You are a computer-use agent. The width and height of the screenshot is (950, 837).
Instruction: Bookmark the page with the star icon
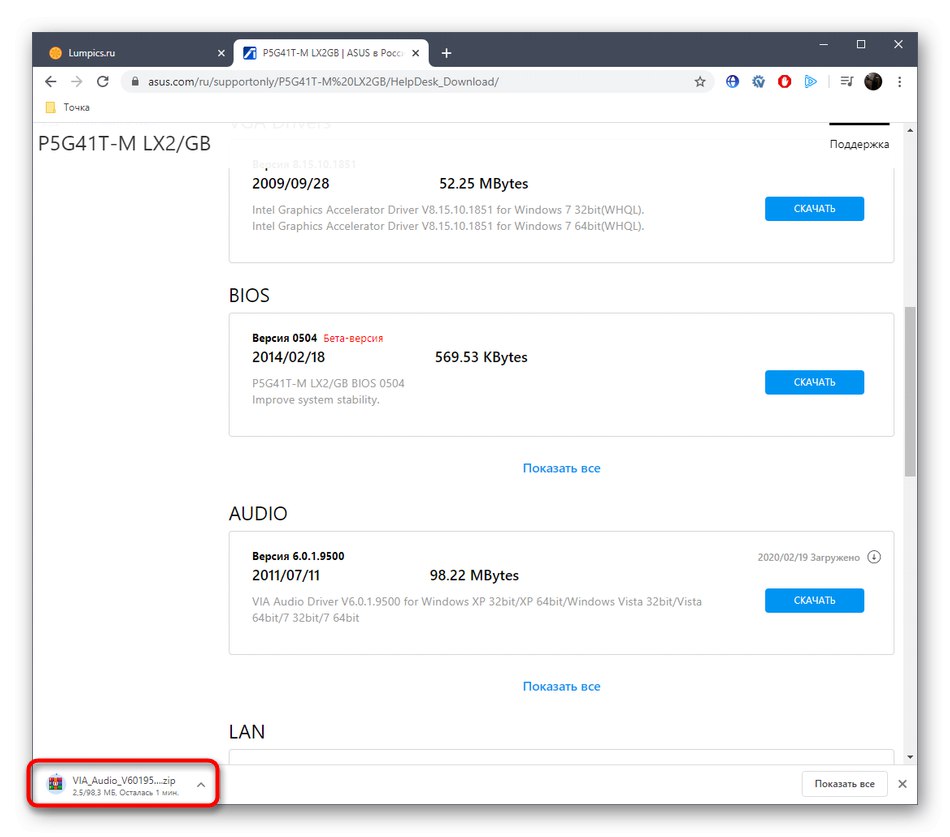coord(700,81)
